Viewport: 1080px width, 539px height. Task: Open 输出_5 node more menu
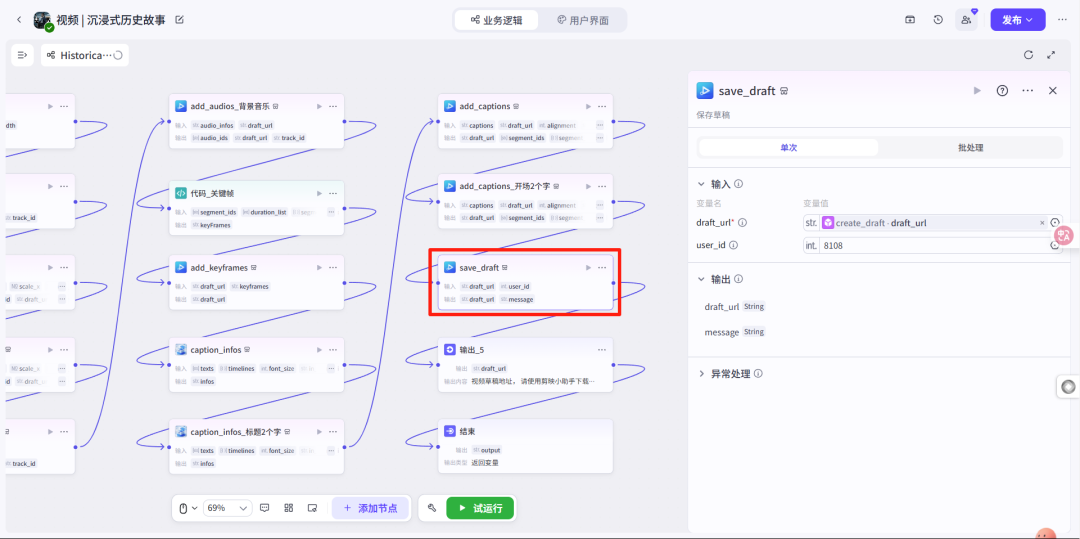point(602,350)
